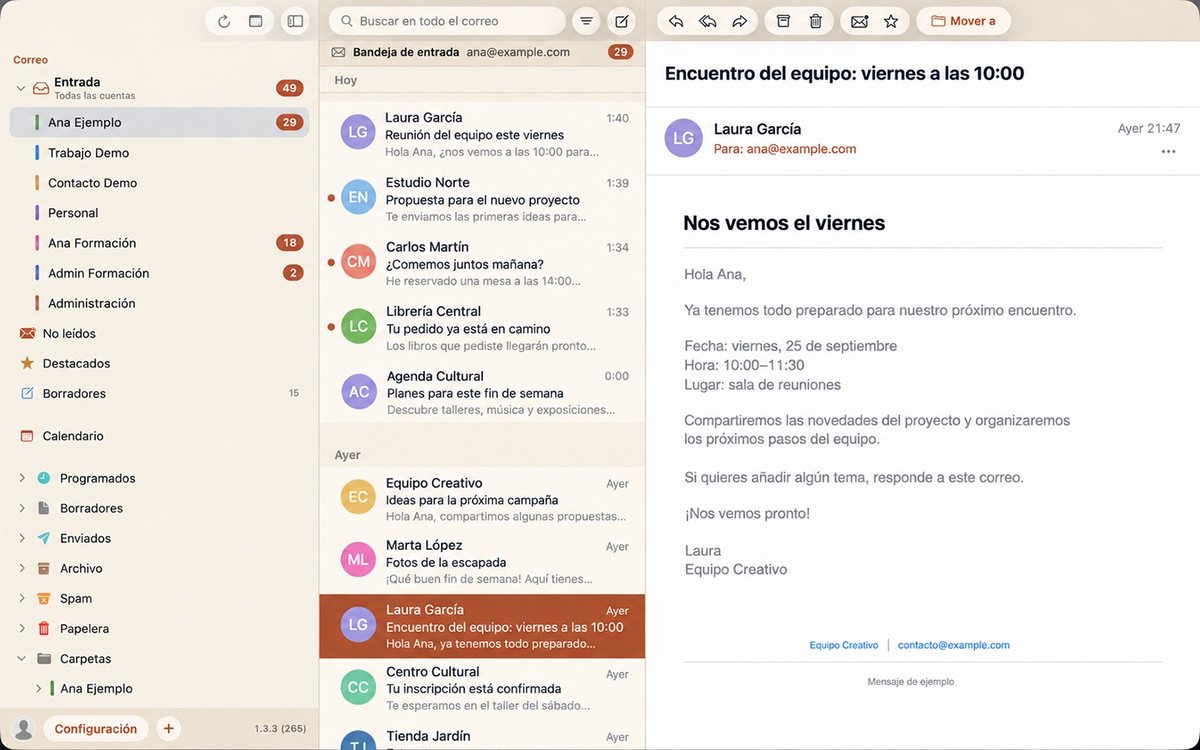Screen dimensions: 1200x750
Task: Open Estudio Norte's Propuesta email
Action: pos(482,198)
